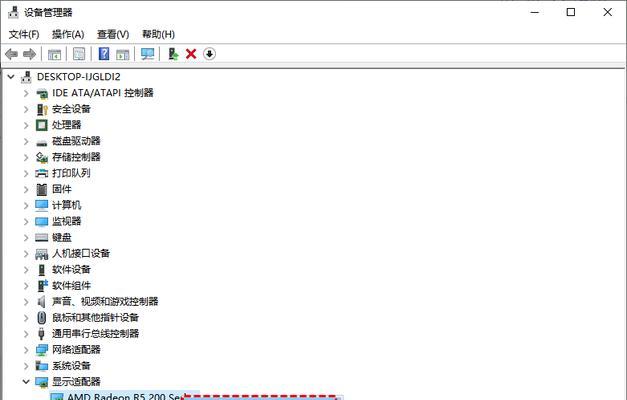Select the 显示适配器 label
Screen dimensions: 627x400
tap(76, 382)
